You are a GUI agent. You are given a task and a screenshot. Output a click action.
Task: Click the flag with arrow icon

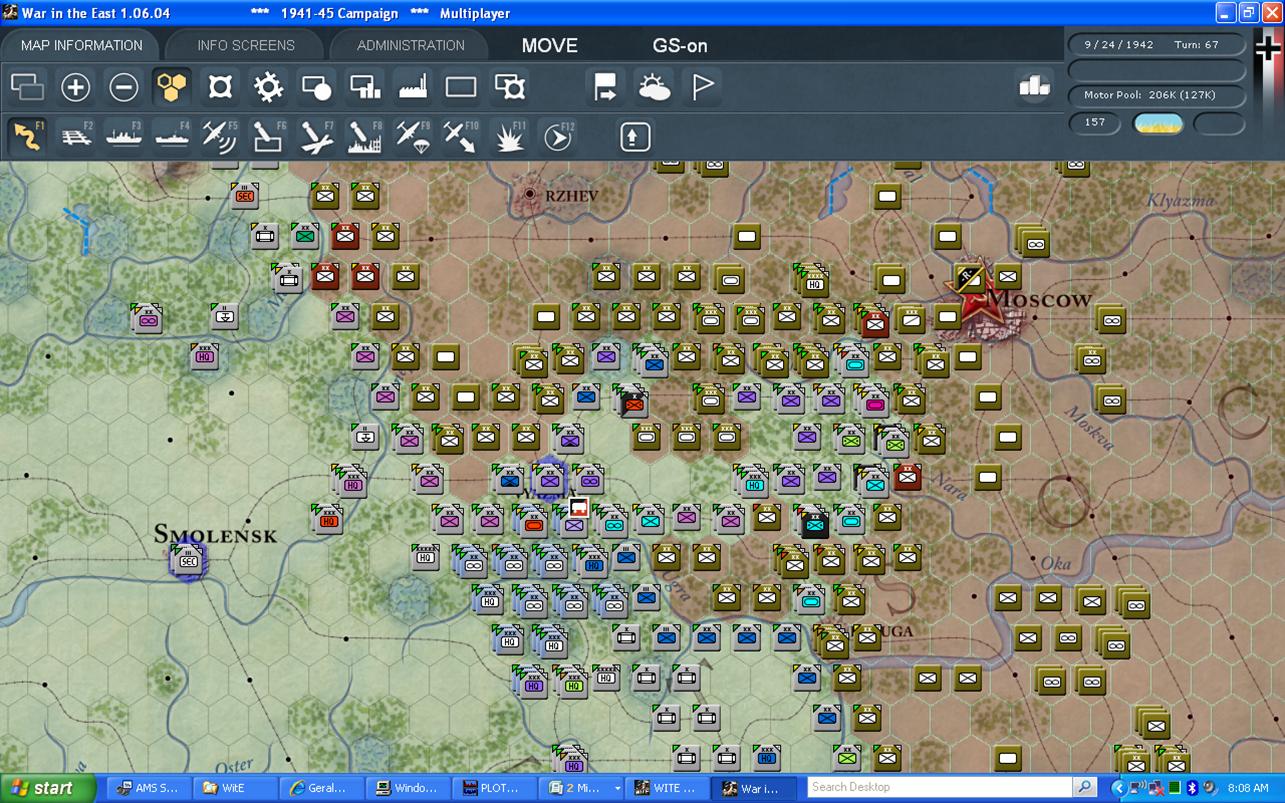[606, 87]
